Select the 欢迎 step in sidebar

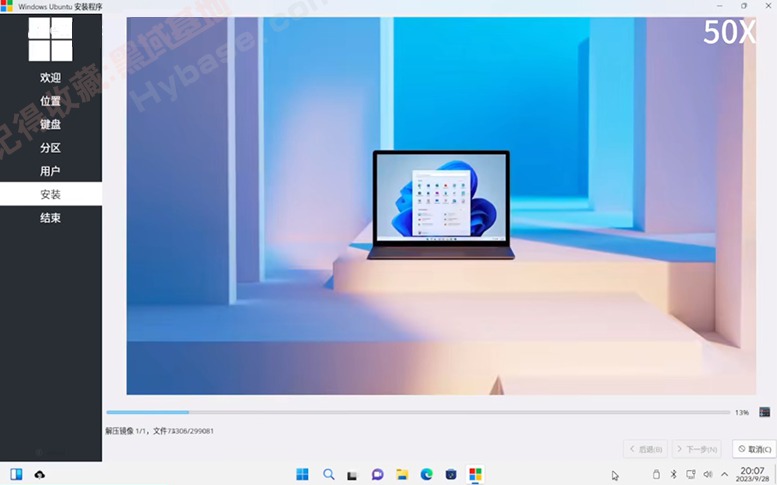51,77
